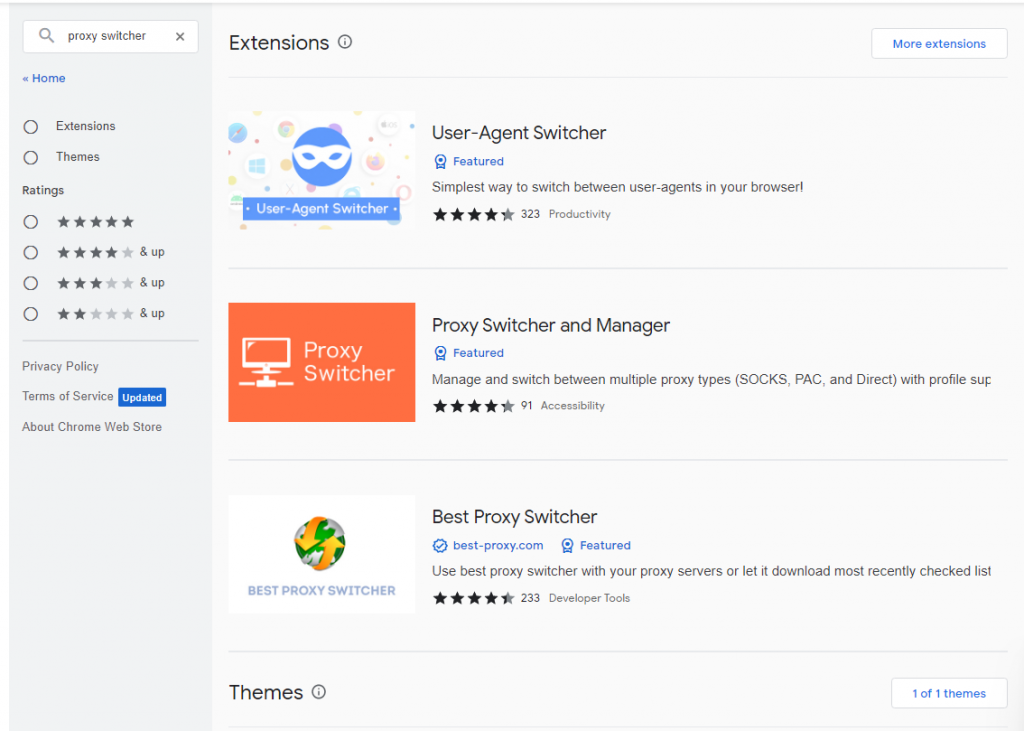
Task: Click the Themes section info icon
Action: (x=318, y=692)
